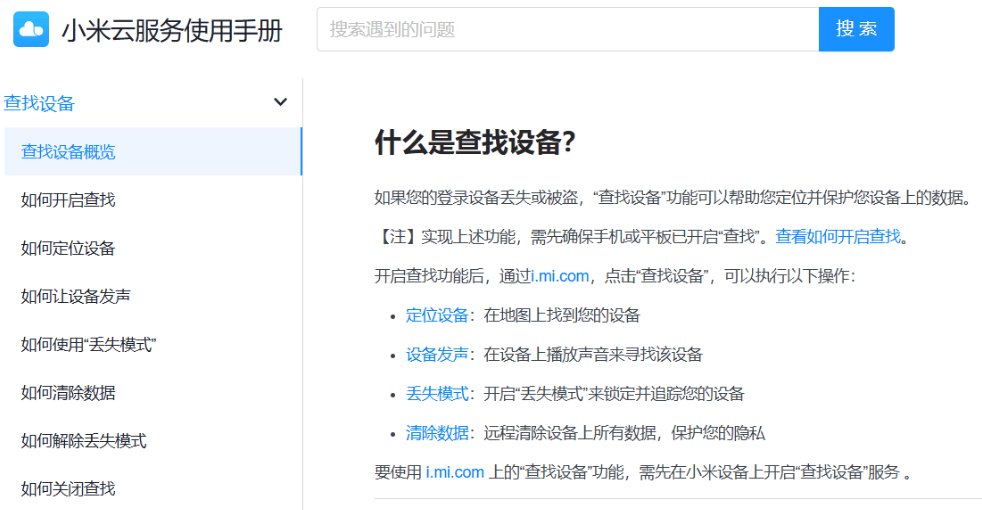Focus the 搜索遇到的问题 search field
The width and height of the screenshot is (982, 510).
[568, 29]
